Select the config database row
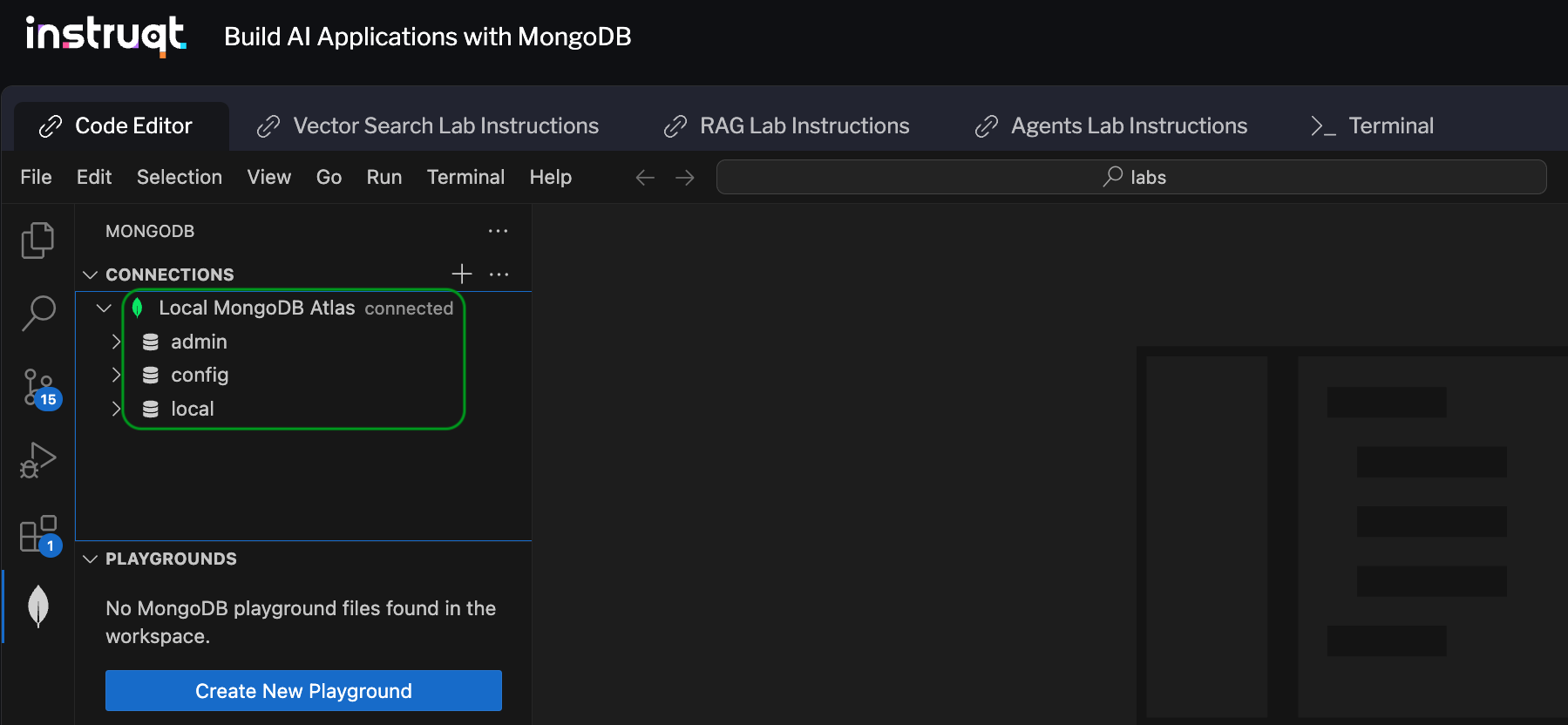 click(303, 375)
